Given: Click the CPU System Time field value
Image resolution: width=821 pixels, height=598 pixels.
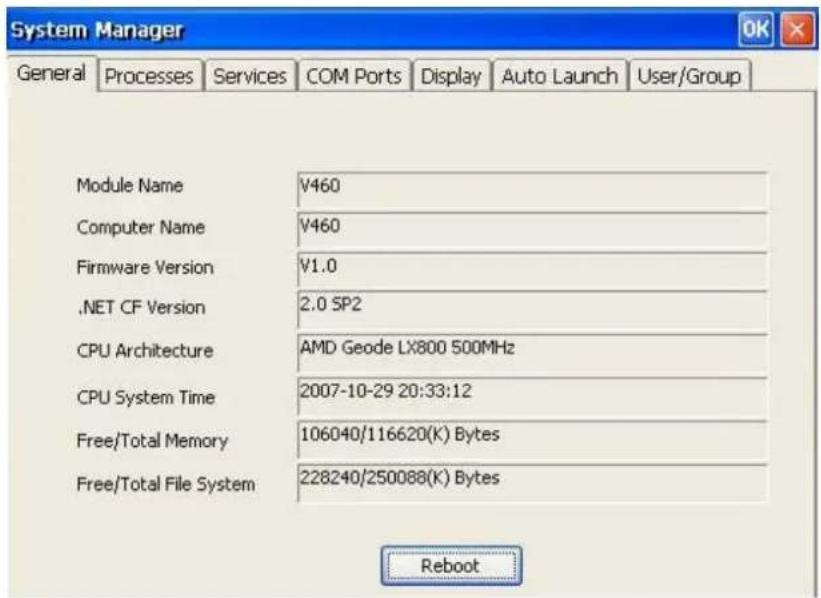Looking at the screenshot, I should [532, 396].
